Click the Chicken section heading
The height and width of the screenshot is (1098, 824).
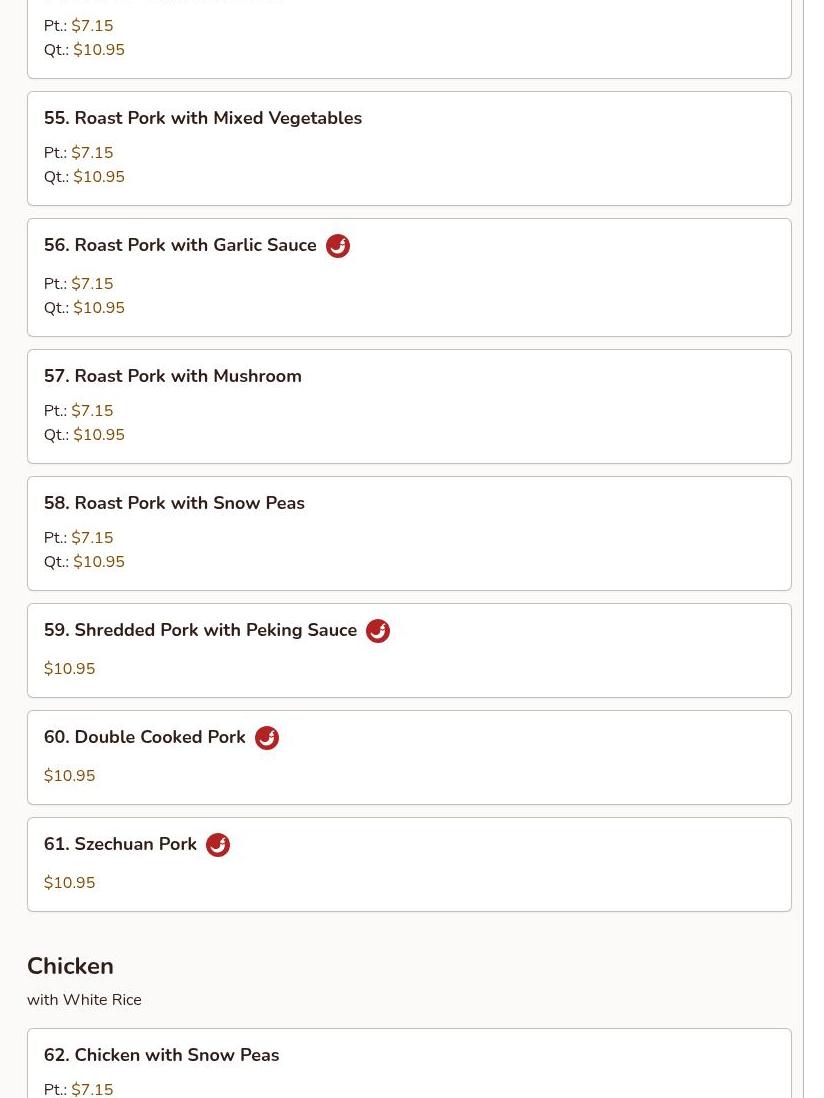click(70, 966)
